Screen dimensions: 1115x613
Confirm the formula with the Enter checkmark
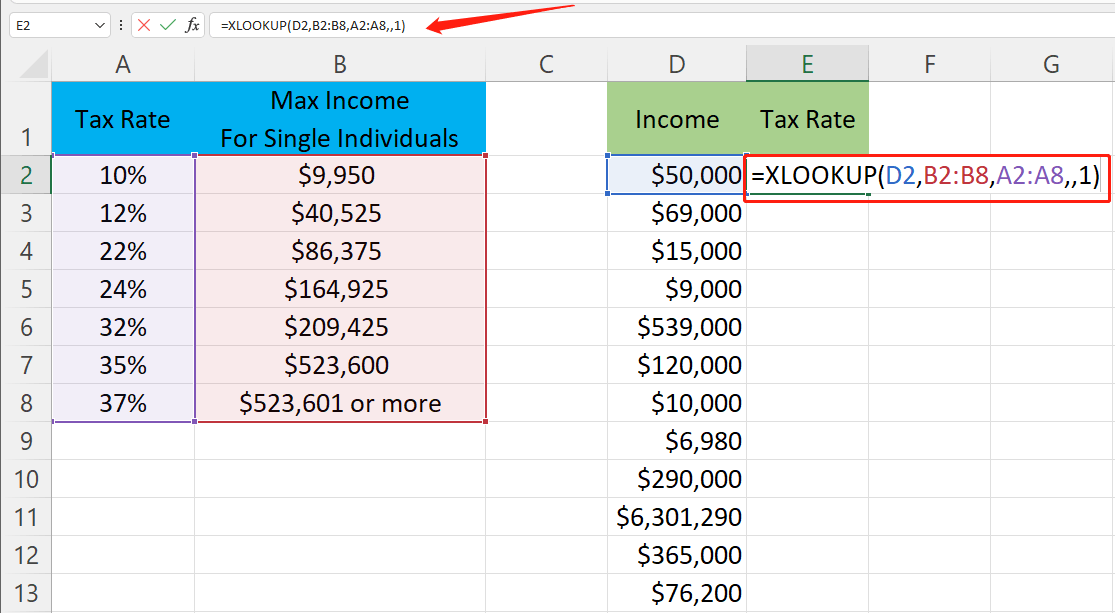[168, 25]
